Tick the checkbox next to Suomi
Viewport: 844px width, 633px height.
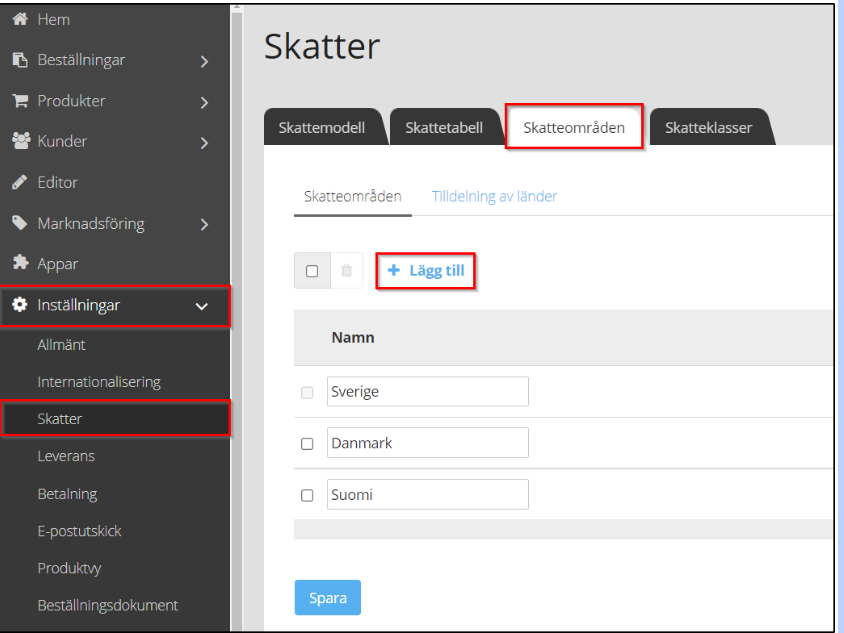pyautogui.click(x=307, y=494)
